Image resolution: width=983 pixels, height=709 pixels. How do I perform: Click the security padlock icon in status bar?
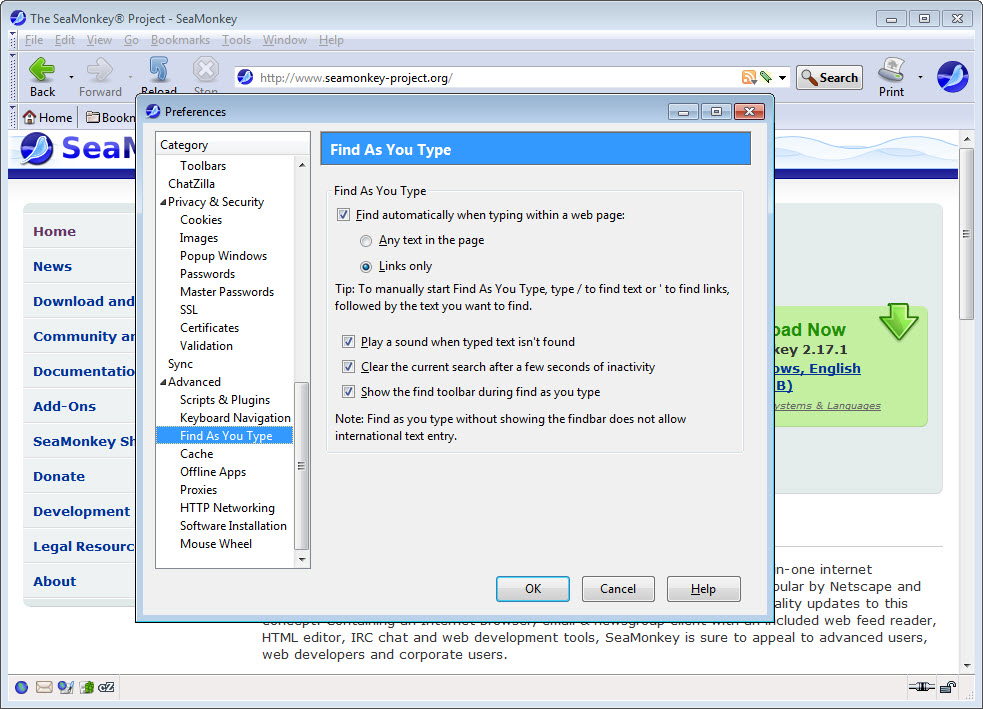tap(948, 687)
